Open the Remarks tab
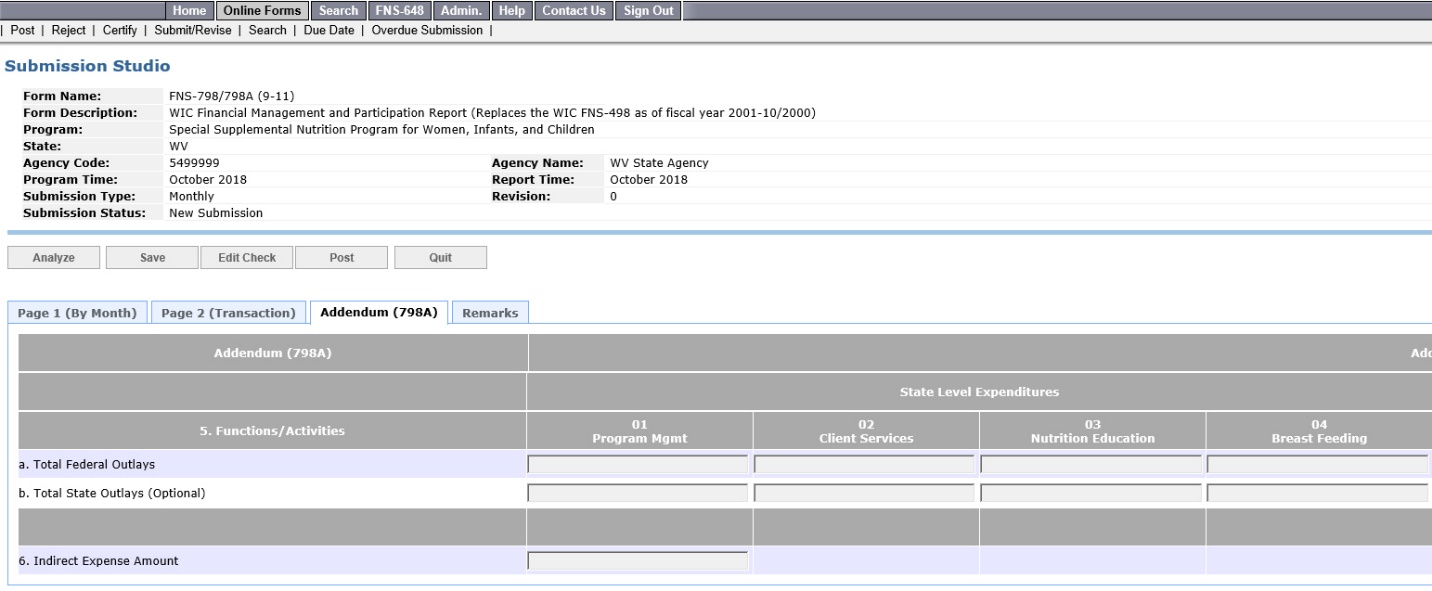The image size is (1432, 591). click(490, 313)
